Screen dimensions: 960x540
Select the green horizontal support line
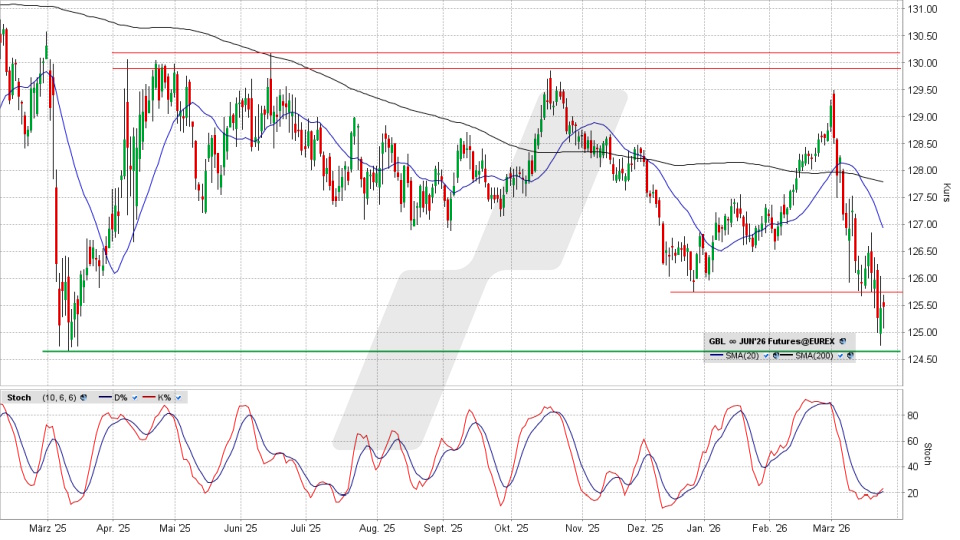[x=400, y=351]
